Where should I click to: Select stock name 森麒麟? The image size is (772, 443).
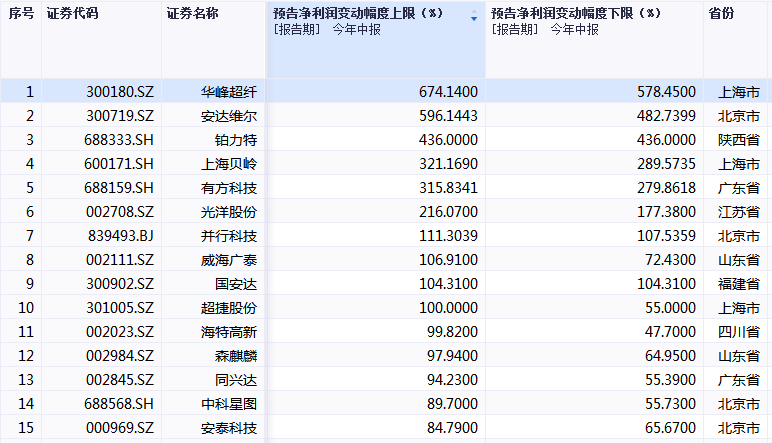pos(236,355)
